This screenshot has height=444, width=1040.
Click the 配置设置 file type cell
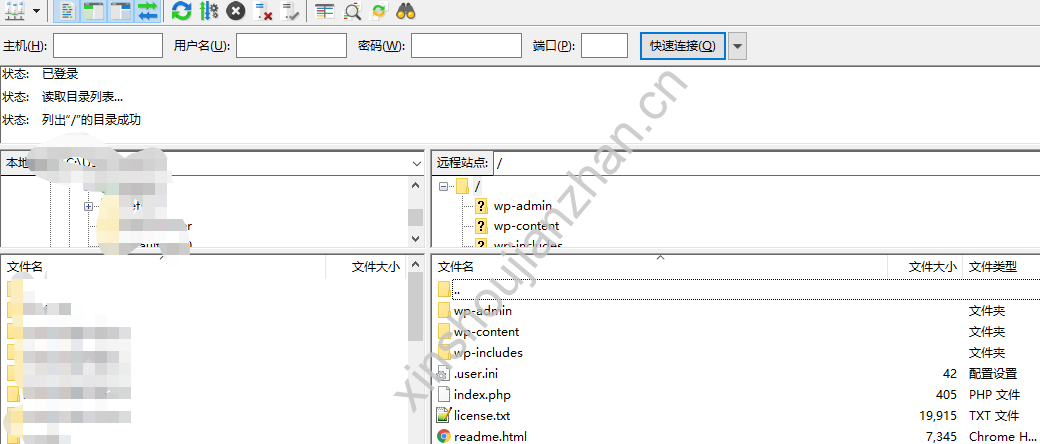point(992,374)
